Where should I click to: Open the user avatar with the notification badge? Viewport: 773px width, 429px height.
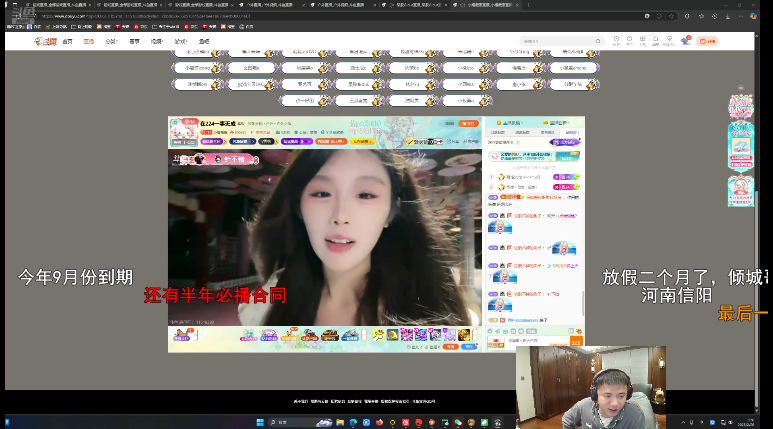point(685,41)
